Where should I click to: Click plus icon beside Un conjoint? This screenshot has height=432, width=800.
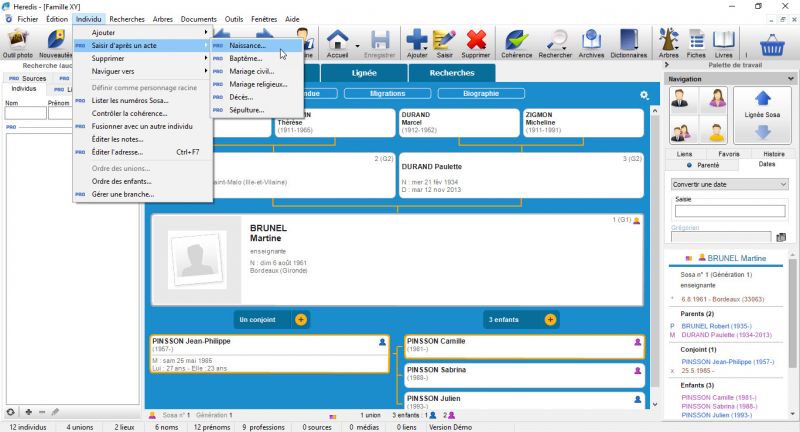tap(301, 320)
